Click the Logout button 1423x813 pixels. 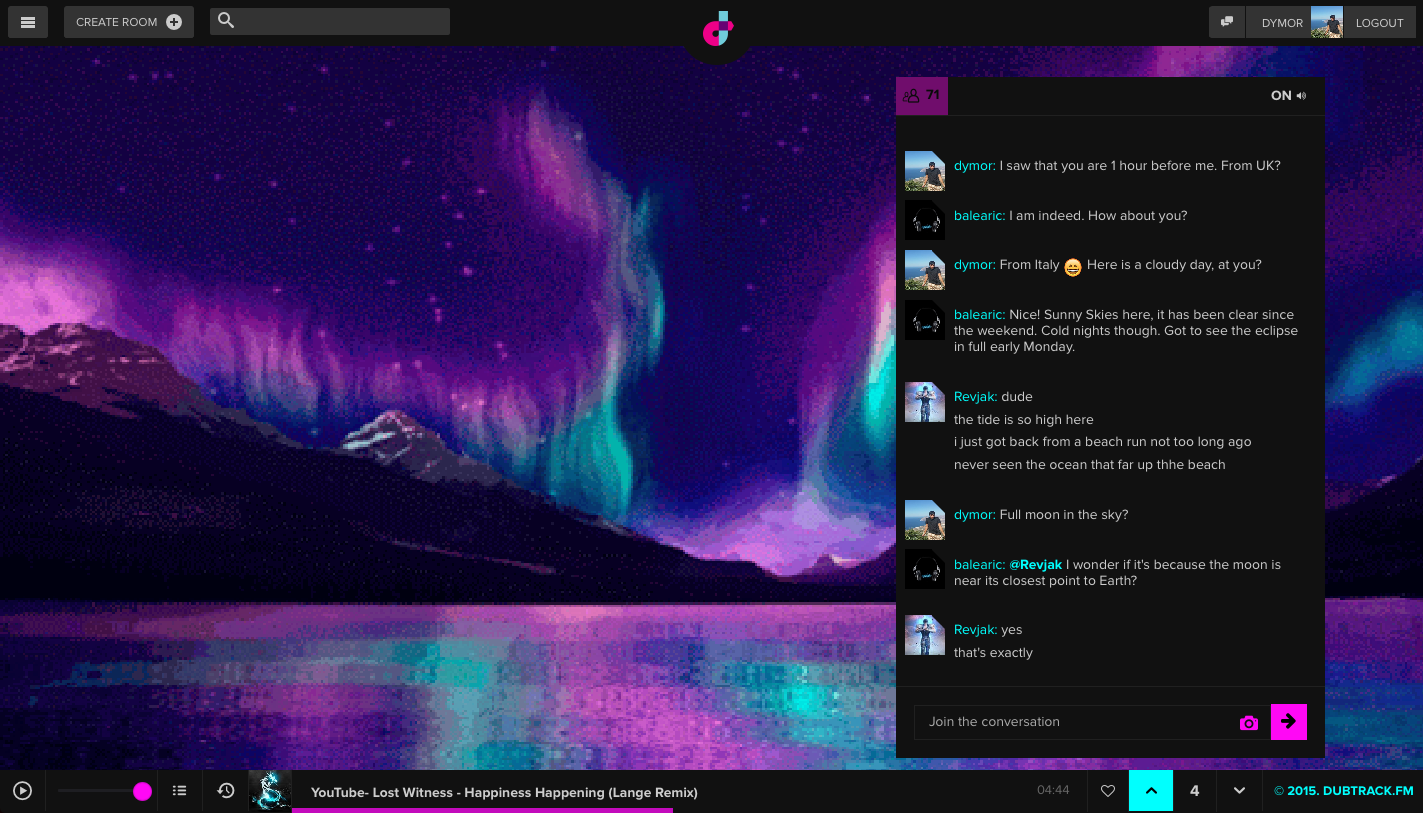click(1380, 23)
